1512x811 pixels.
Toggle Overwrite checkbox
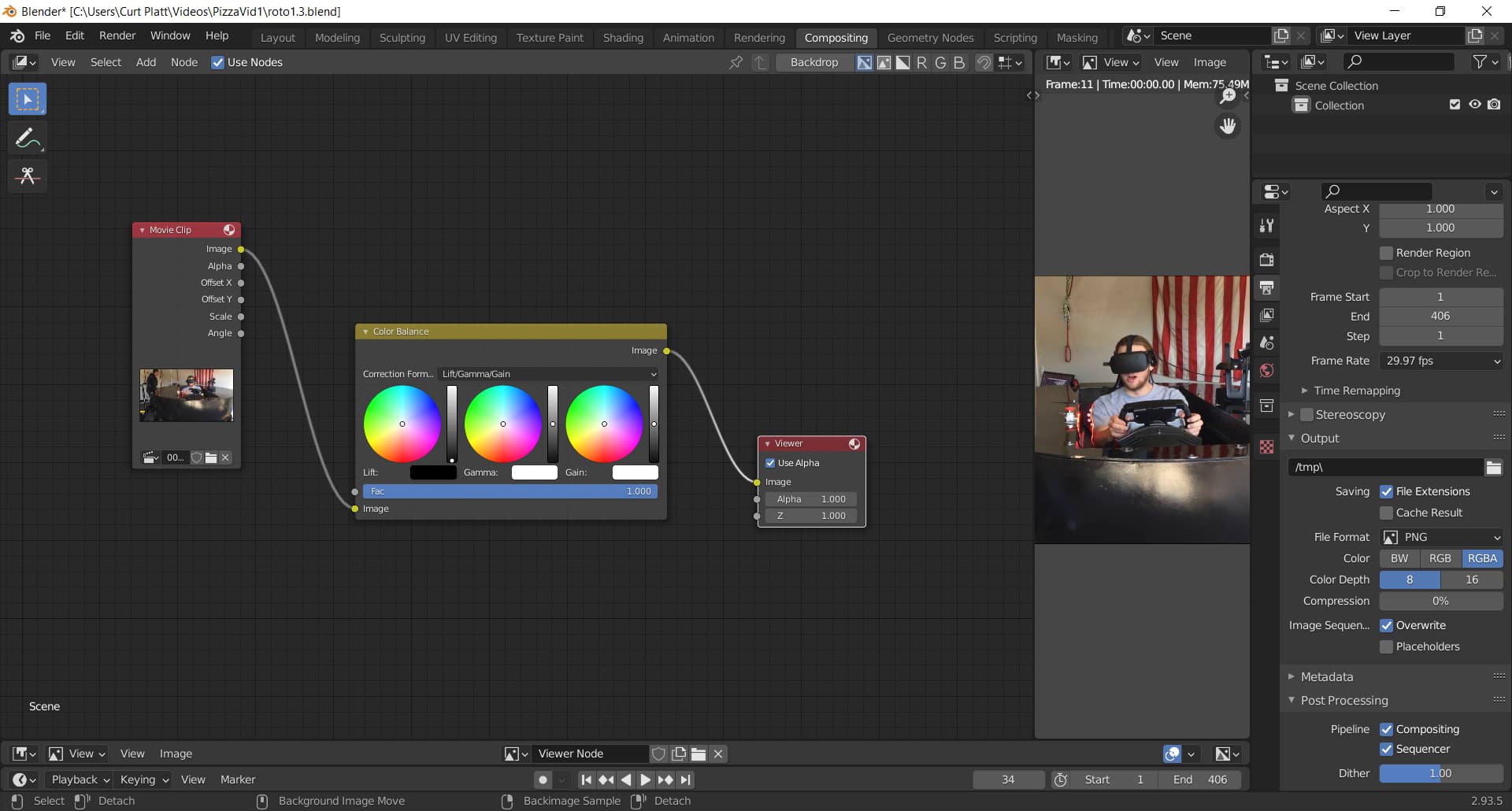[x=1387, y=625]
